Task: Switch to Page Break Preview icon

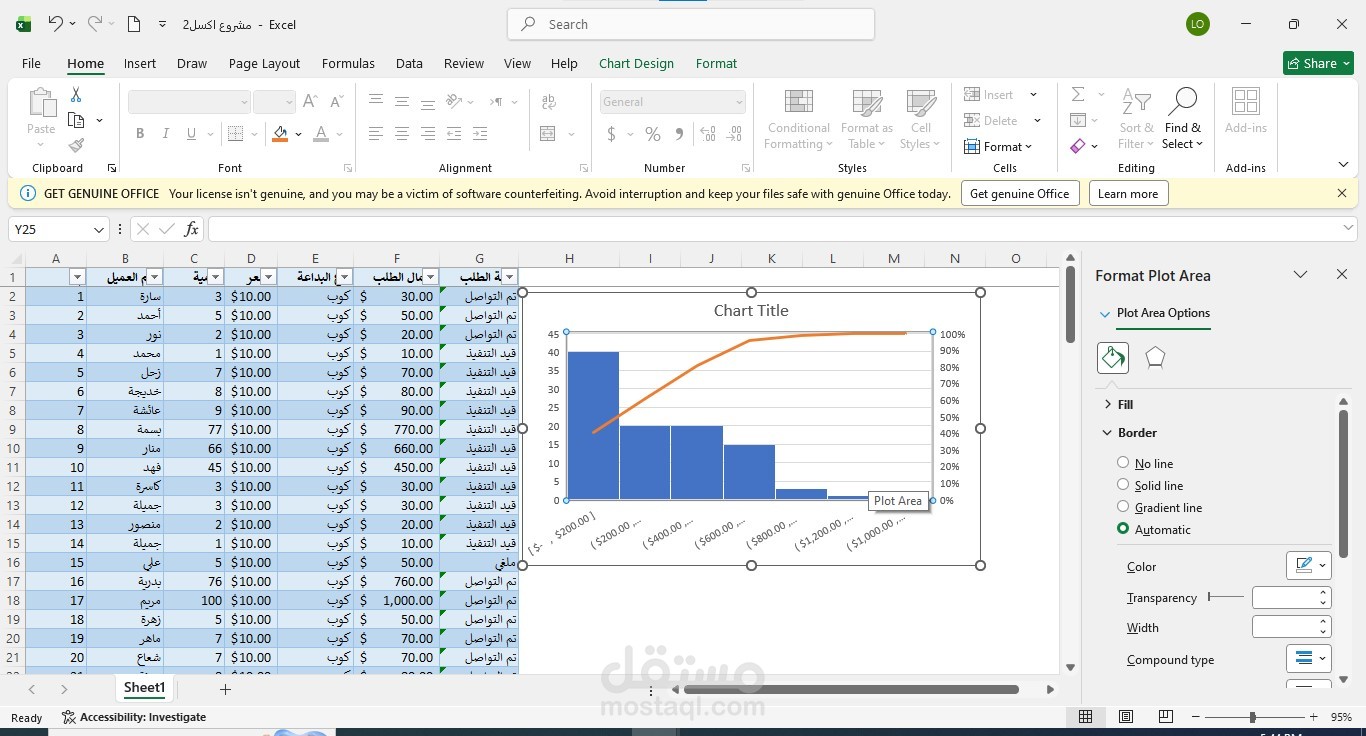Action: tap(1166, 717)
